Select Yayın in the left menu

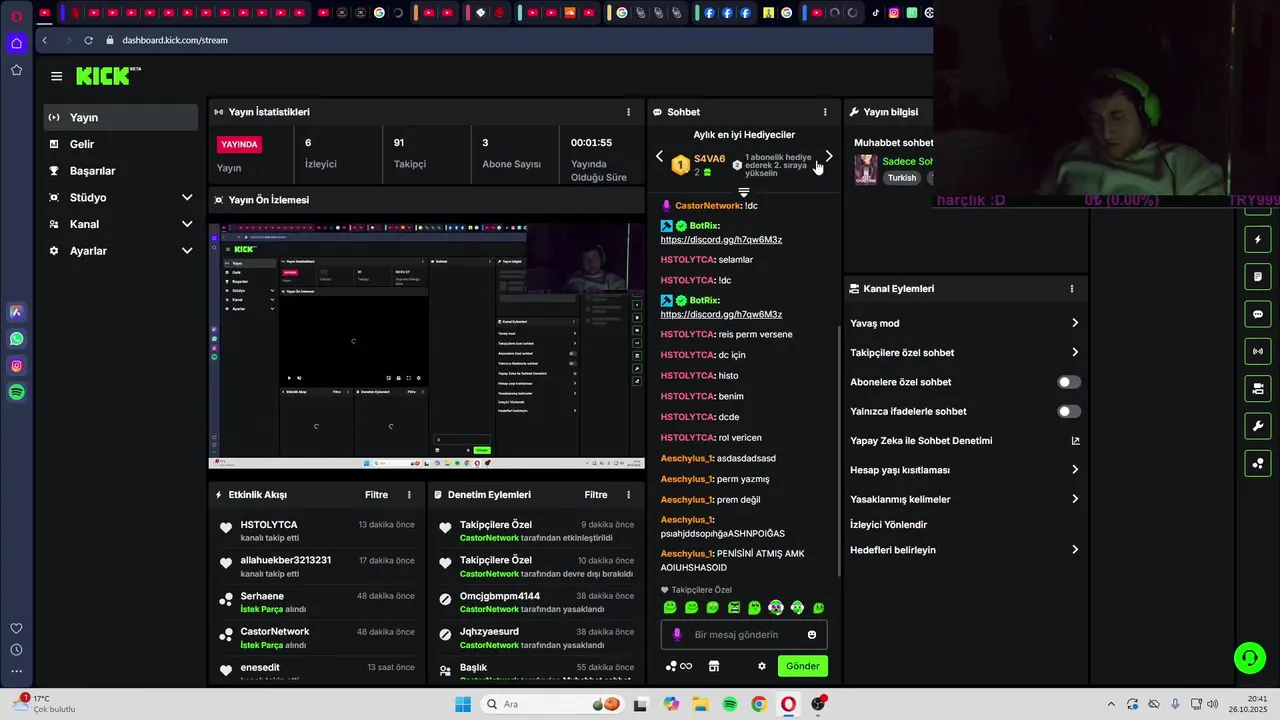click(x=121, y=117)
